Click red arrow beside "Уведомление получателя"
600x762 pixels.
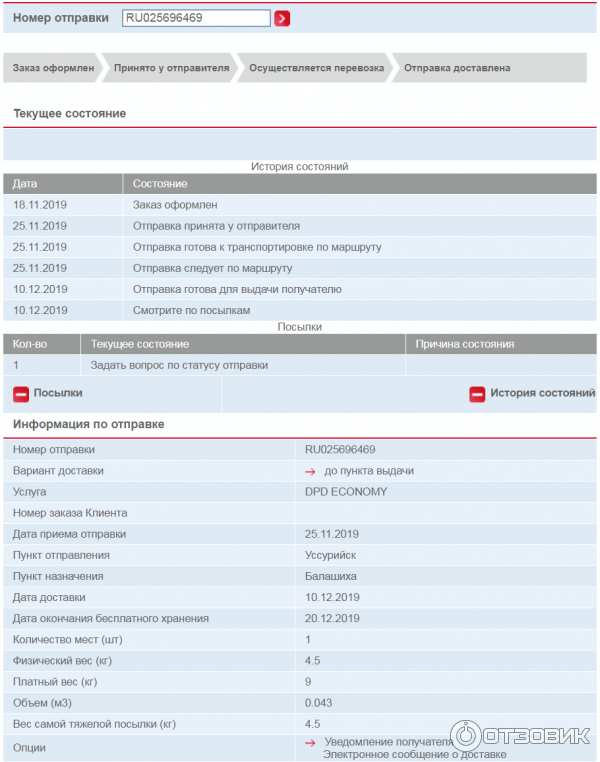pos(311,742)
